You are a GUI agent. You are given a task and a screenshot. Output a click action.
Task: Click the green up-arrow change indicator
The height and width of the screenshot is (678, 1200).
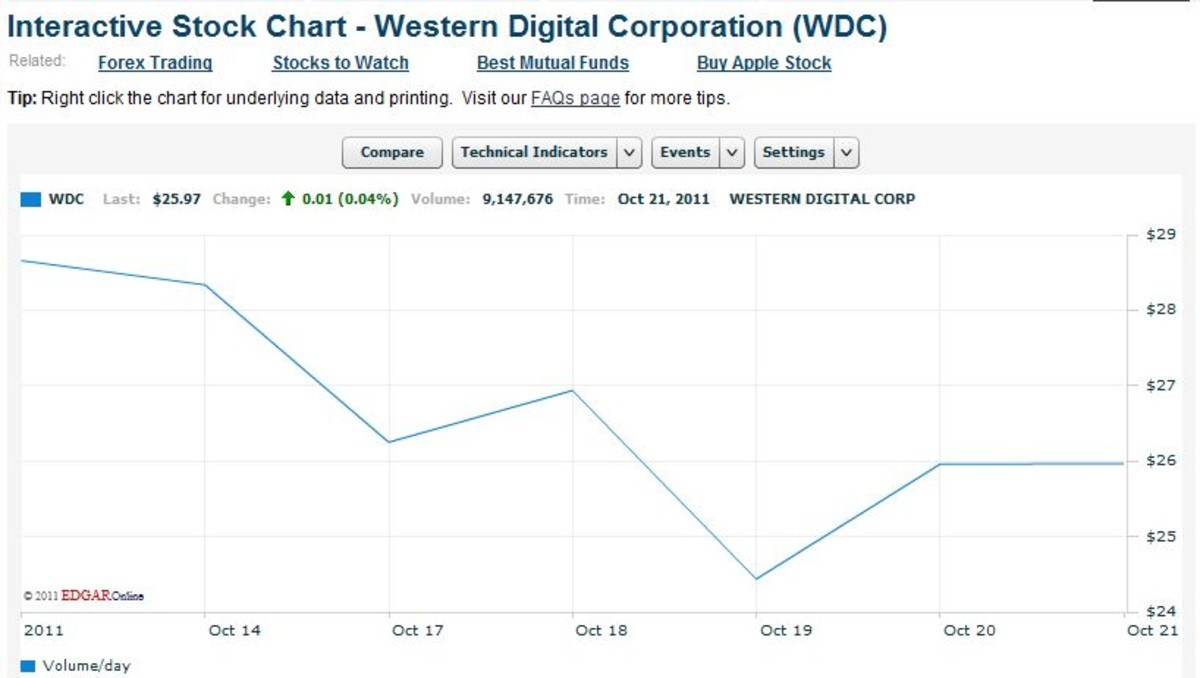point(288,199)
